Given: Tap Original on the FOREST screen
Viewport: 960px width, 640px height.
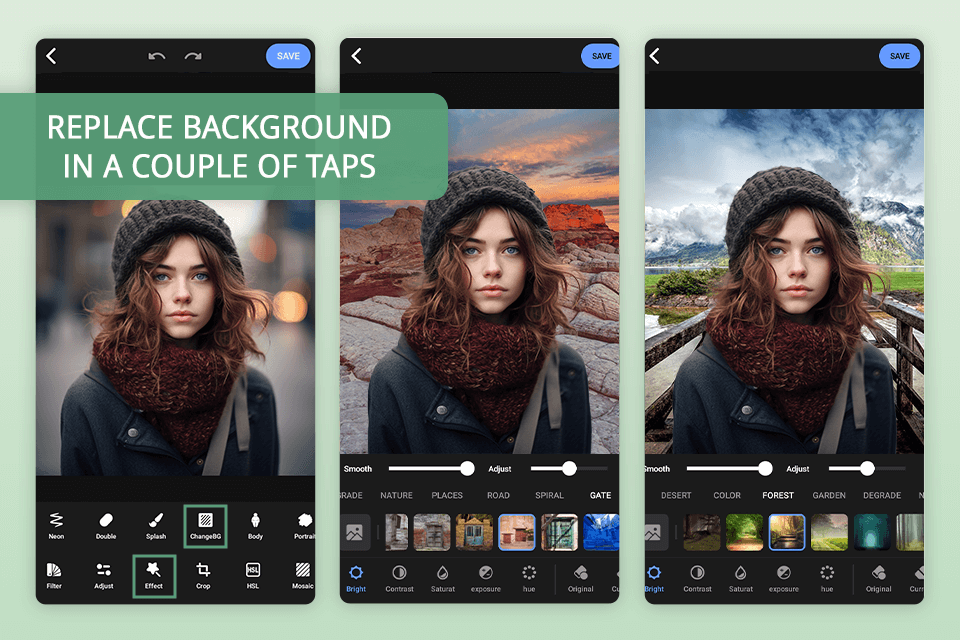Looking at the screenshot, I should [879, 579].
